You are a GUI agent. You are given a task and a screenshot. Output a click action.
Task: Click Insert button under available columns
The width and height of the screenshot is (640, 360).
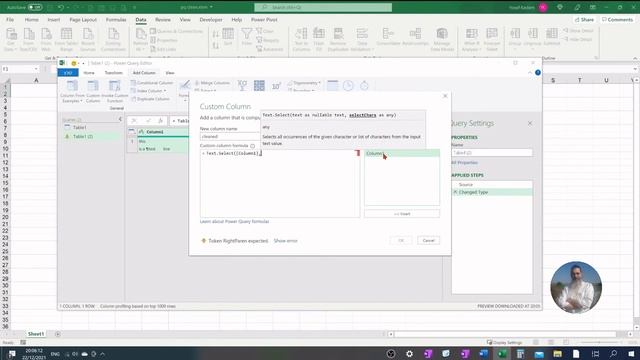[402, 213]
